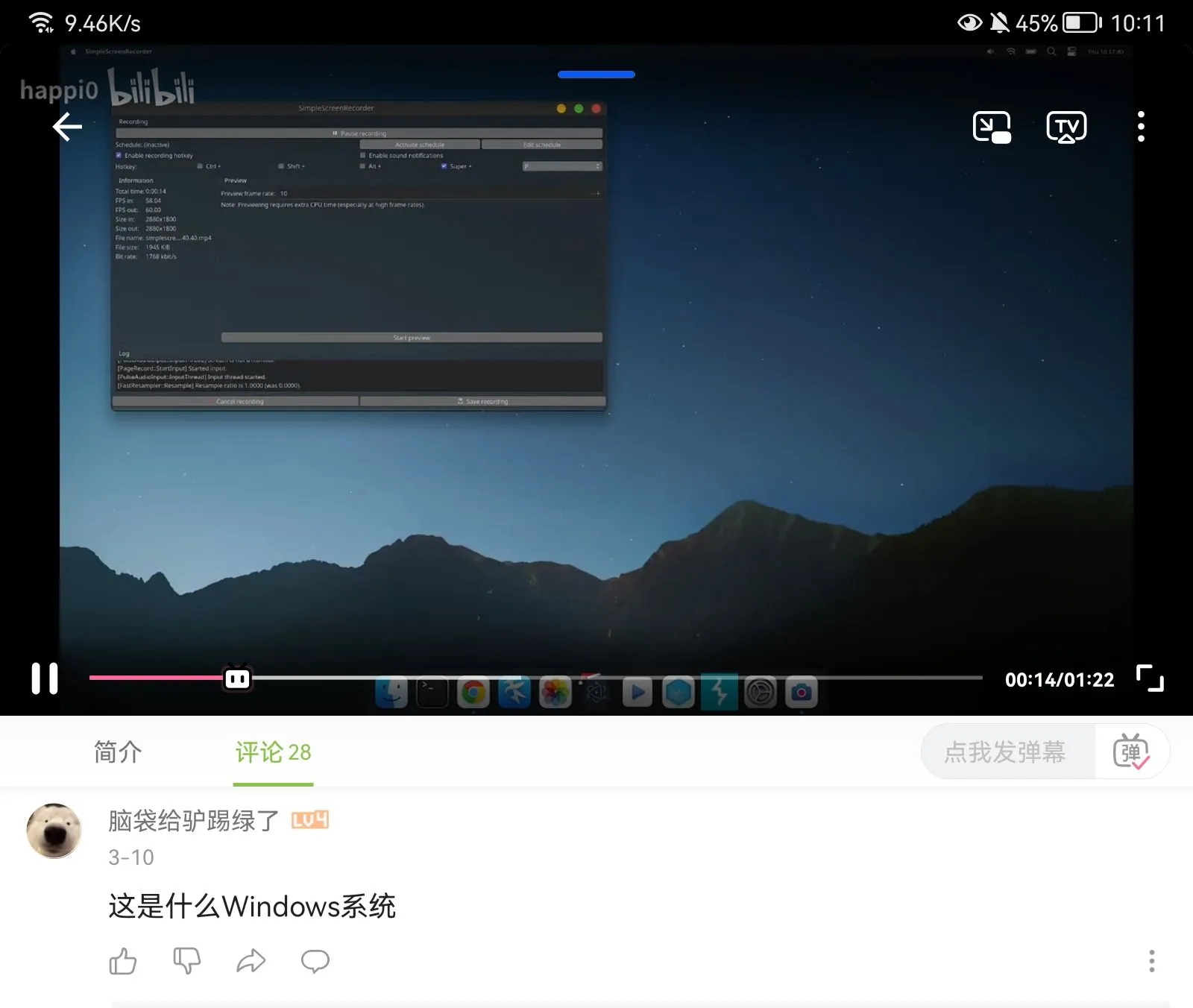Tap the LV4 level badge
The width and height of the screenshot is (1193, 1008).
click(310, 821)
